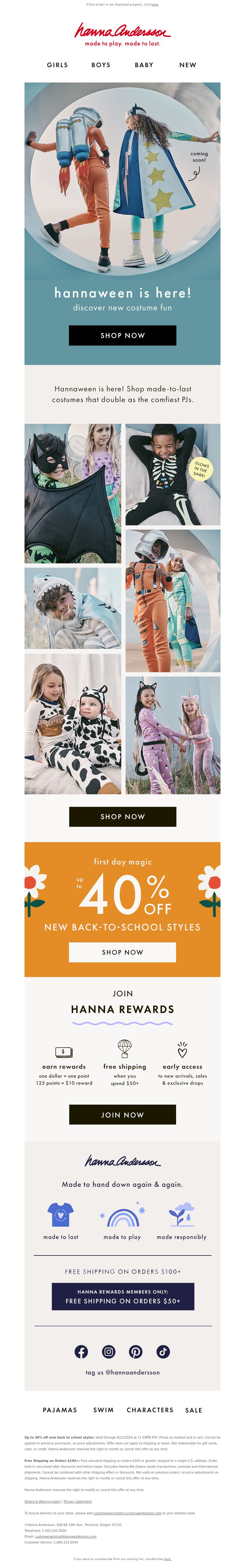The image size is (245, 1568).
Task: Click SHOP NOW on the 40% off banner
Action: click(123, 952)
